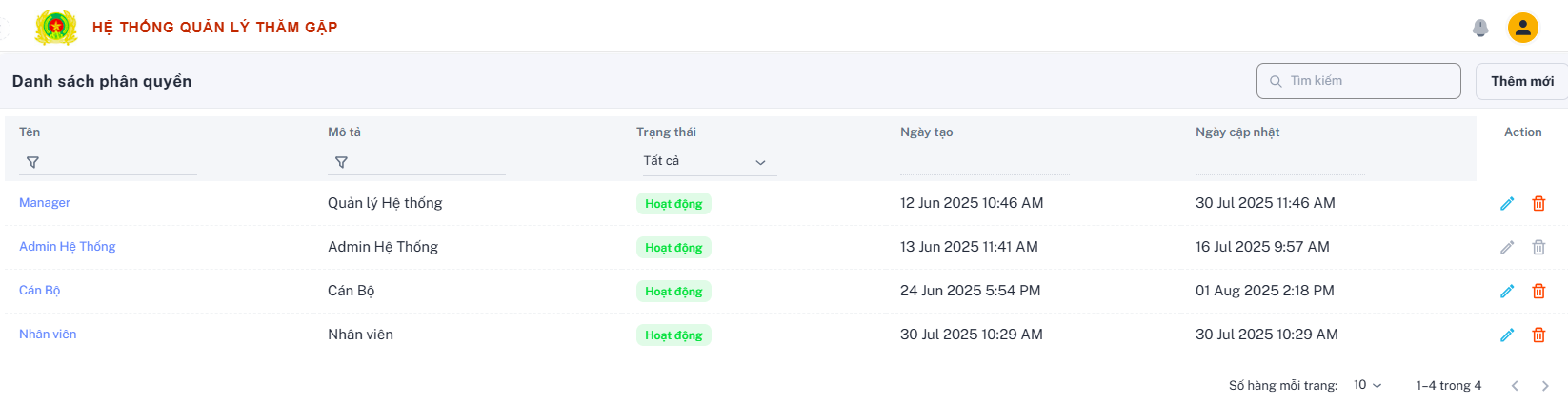Delete the Cán Bộ role

[x=1538, y=291]
